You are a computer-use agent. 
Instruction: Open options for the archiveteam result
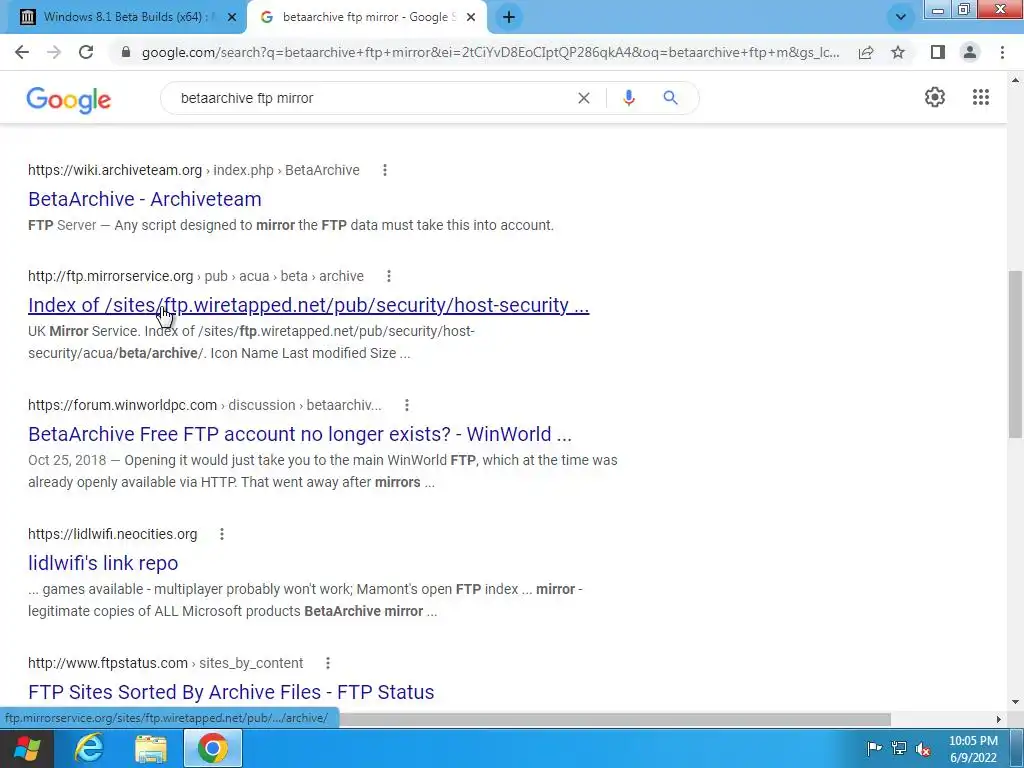point(385,170)
